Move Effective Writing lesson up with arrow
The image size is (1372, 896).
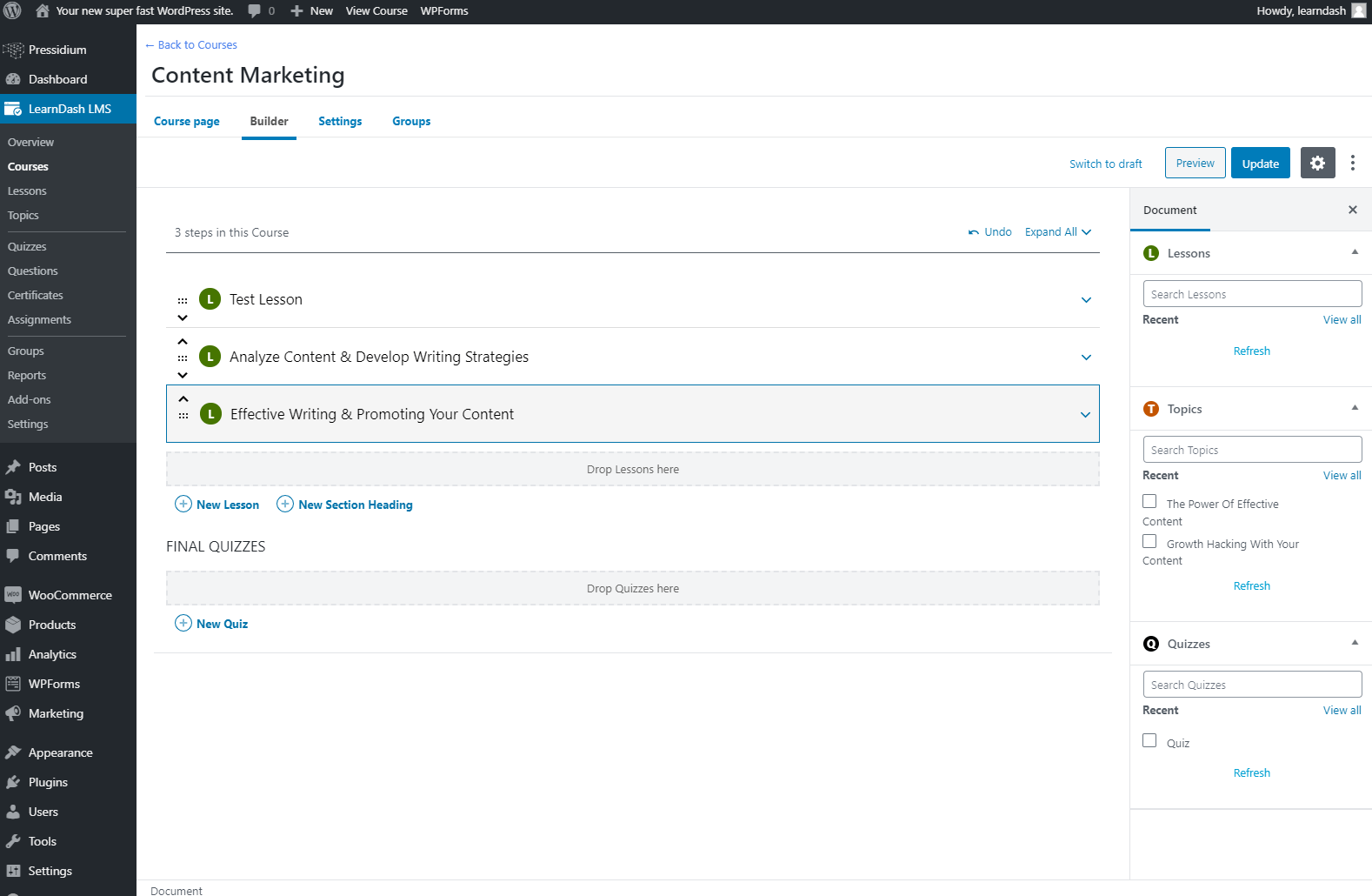pyautogui.click(x=183, y=399)
